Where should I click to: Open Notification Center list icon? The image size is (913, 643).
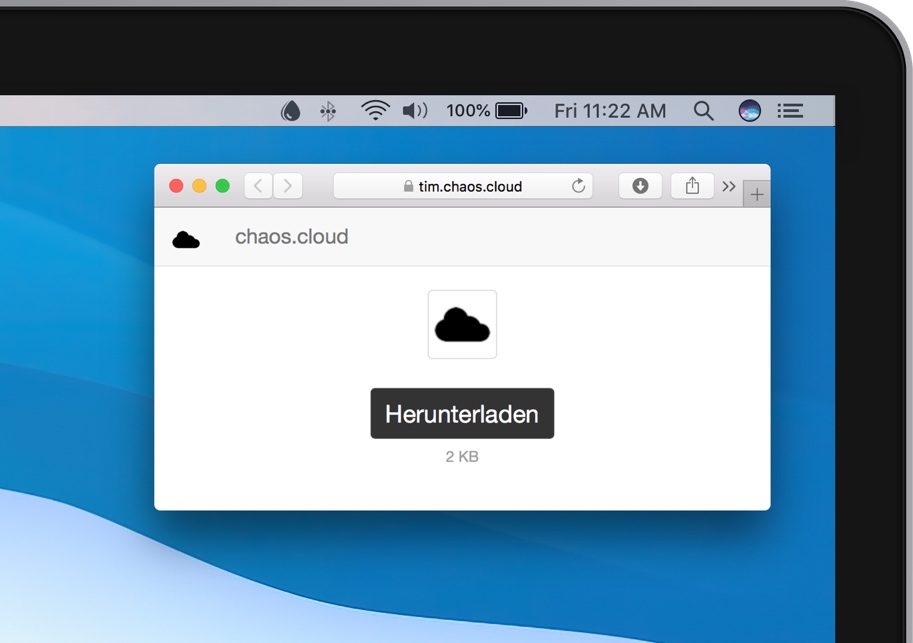pos(791,111)
